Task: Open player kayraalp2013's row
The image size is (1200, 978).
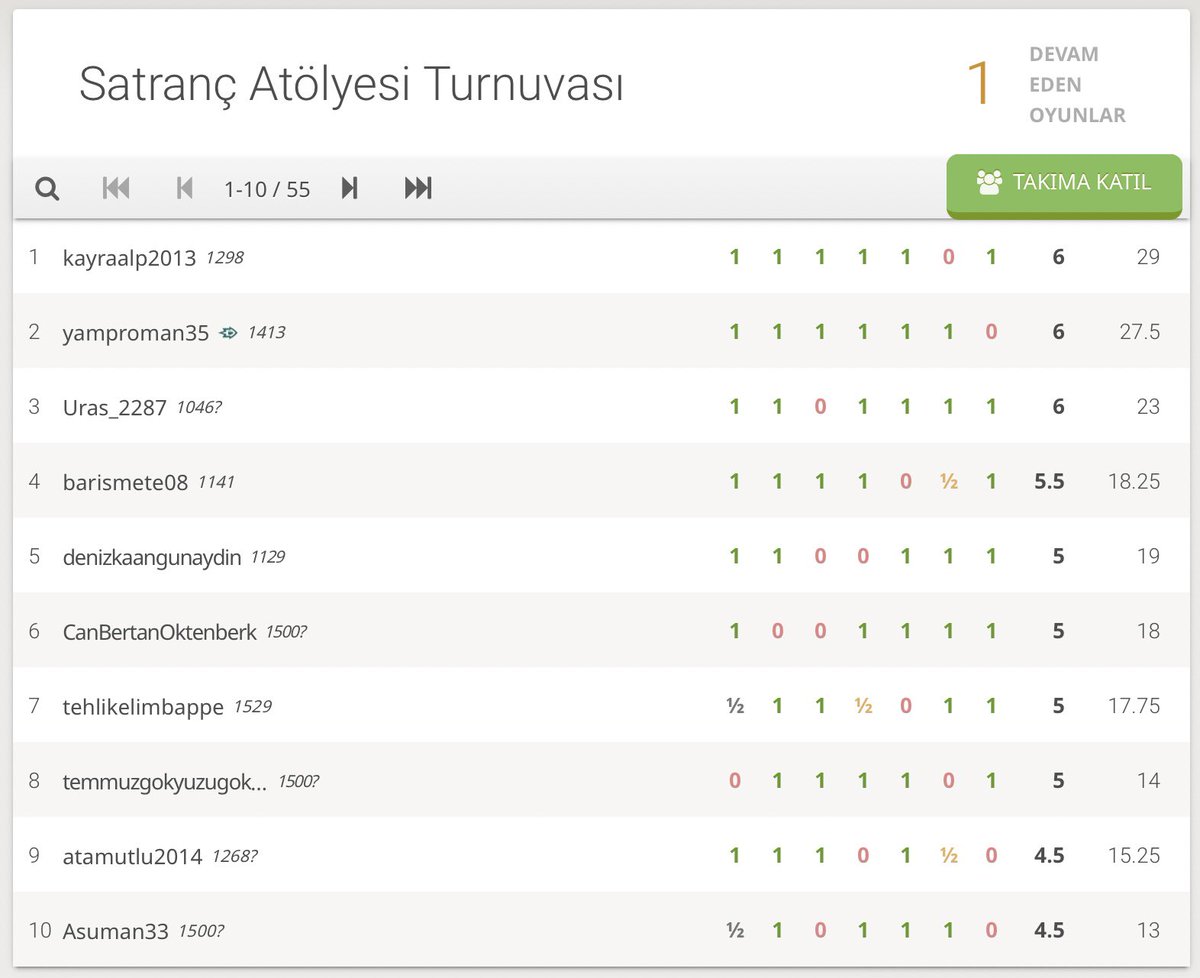Action: click(600, 256)
